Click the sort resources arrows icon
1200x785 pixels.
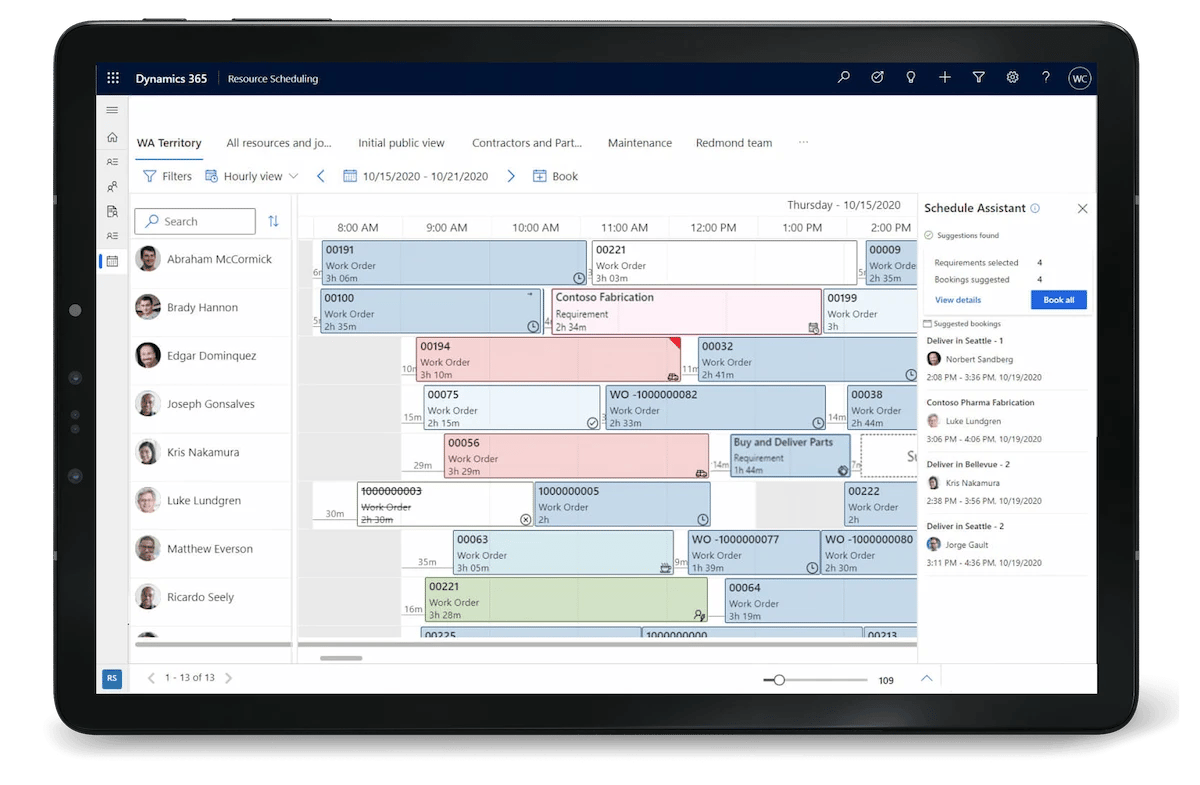tap(273, 221)
